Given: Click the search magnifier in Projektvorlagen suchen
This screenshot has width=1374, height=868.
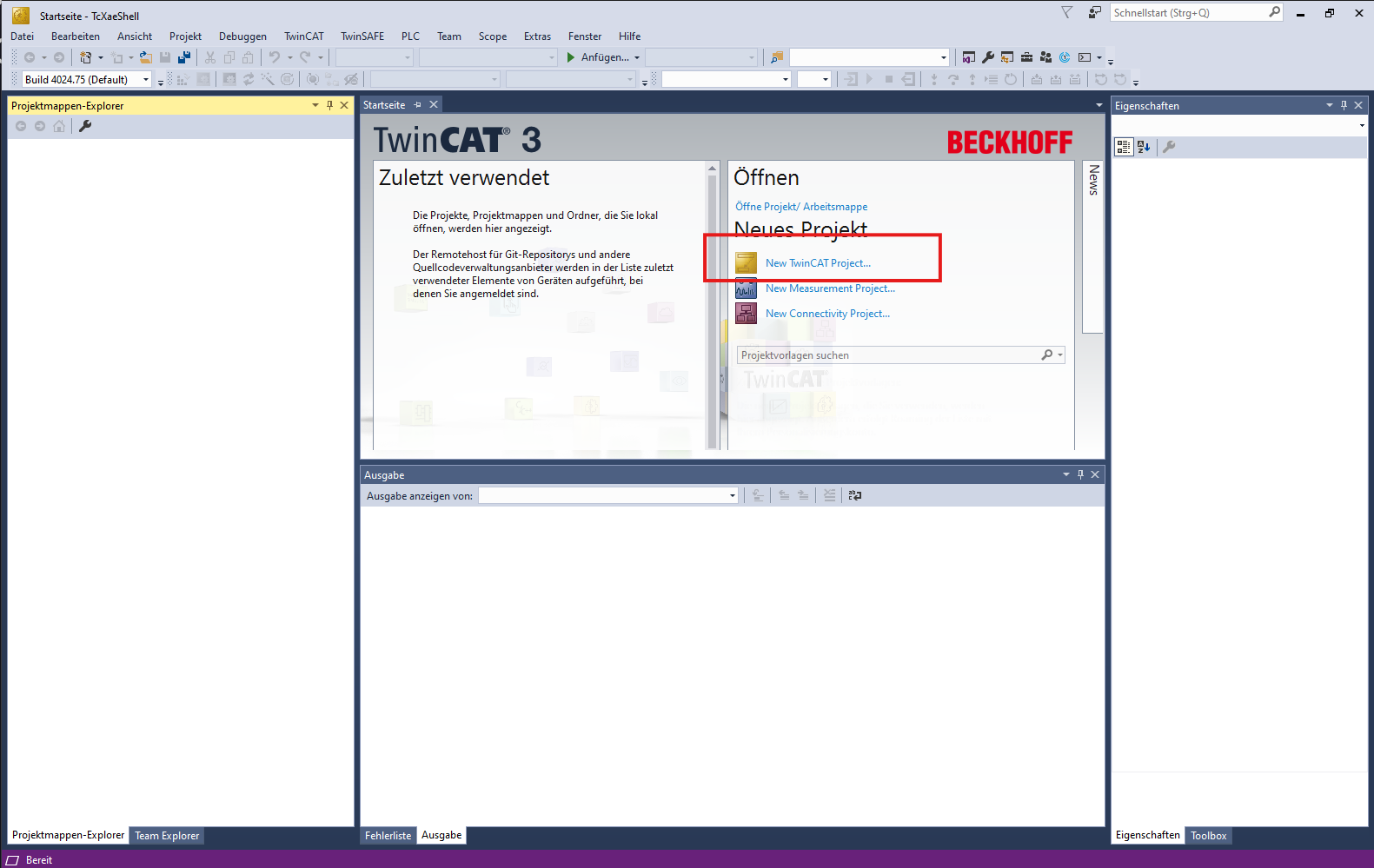Looking at the screenshot, I should (x=1047, y=354).
